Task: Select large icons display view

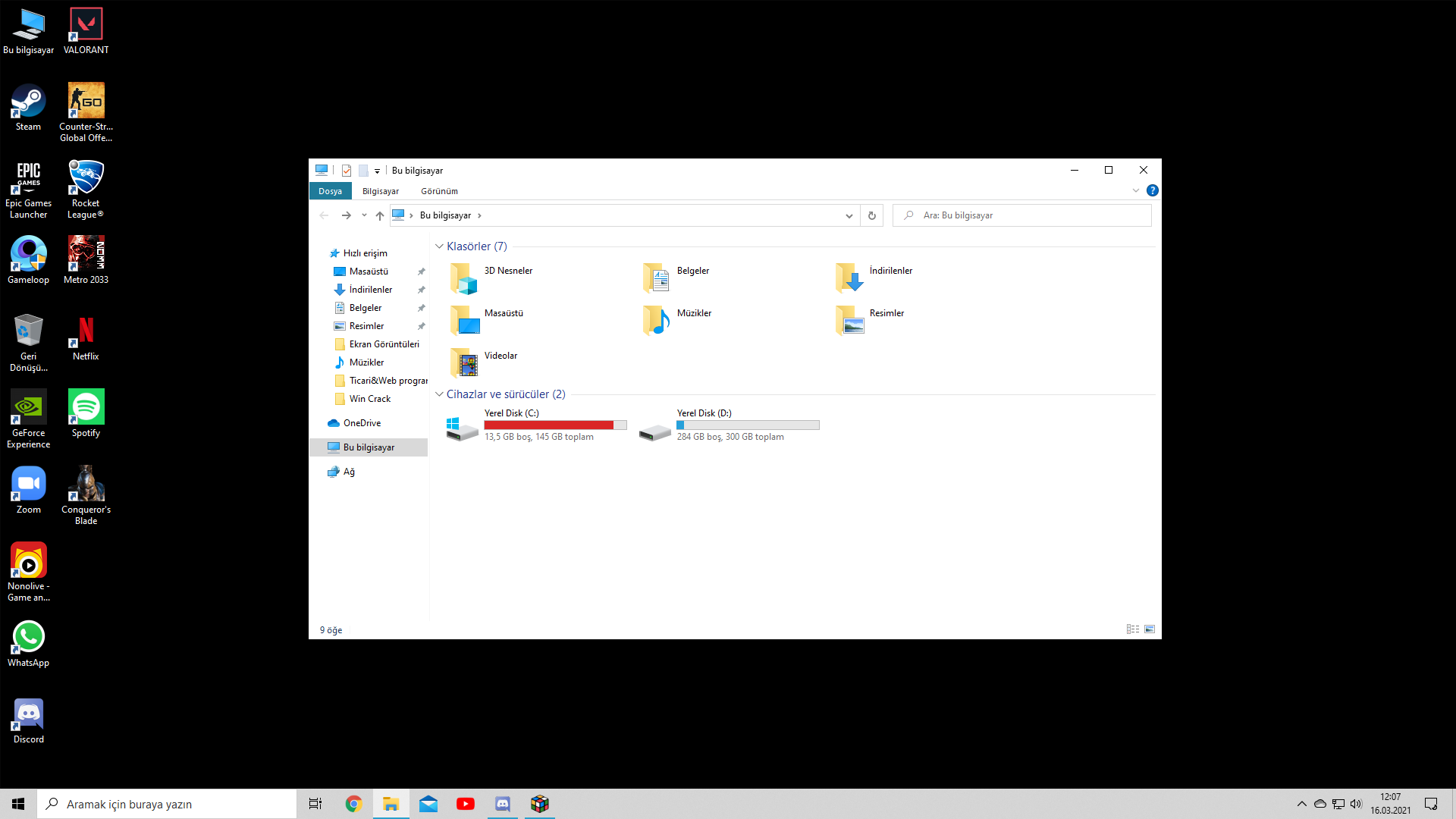Action: coord(1149,629)
